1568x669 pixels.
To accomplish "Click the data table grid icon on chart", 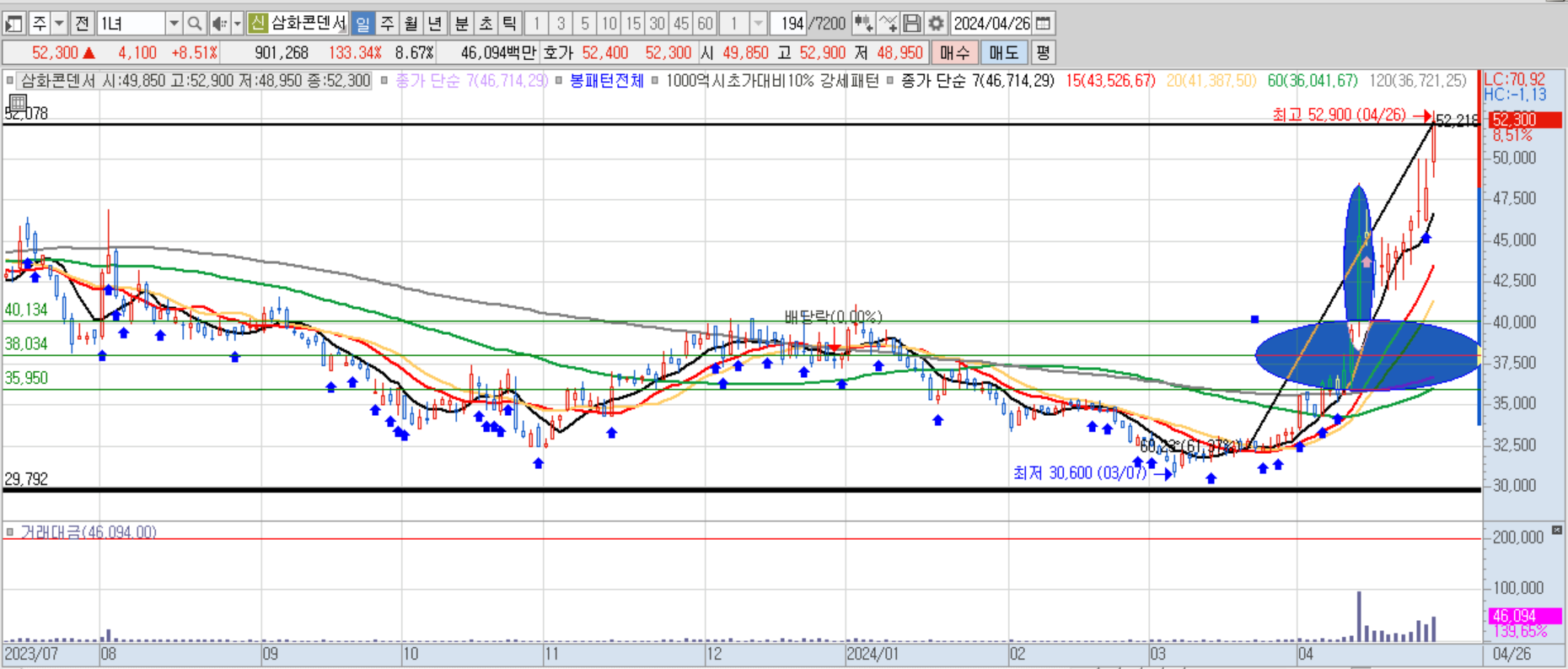I will click(16, 103).
